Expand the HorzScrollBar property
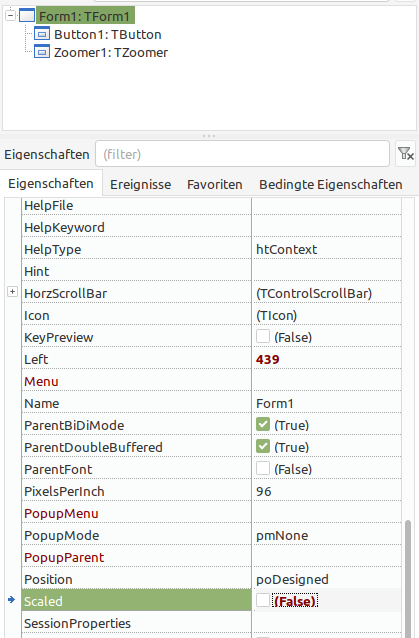 (13, 291)
